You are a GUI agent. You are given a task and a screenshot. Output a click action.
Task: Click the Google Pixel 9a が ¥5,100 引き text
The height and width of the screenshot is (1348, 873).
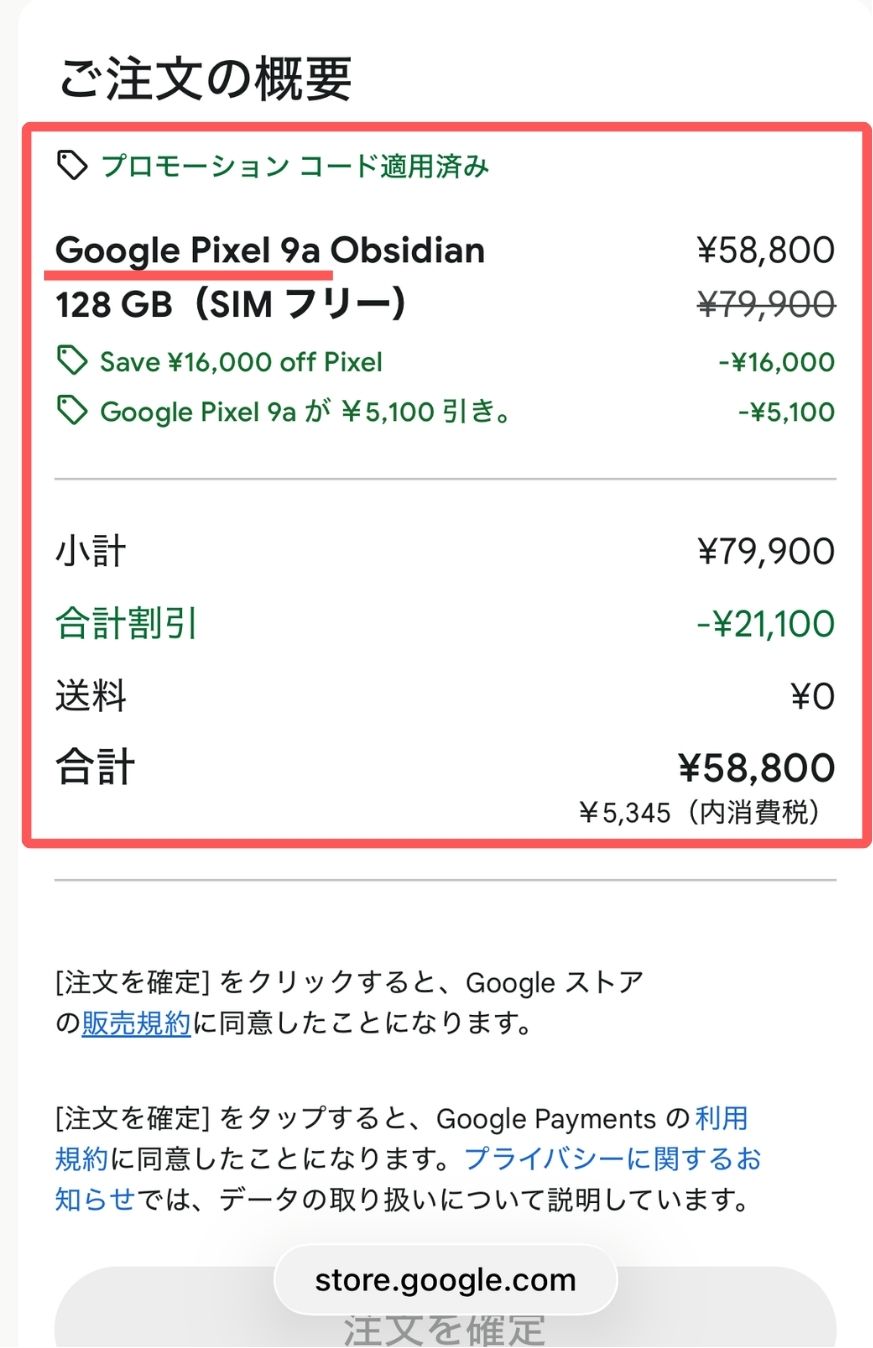click(x=306, y=412)
